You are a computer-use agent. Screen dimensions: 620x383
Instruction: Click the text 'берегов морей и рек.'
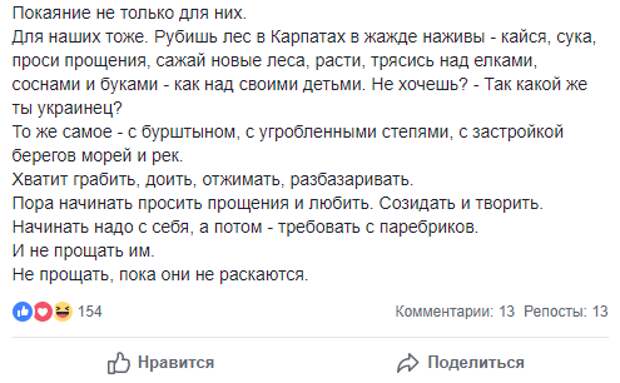pos(98,156)
